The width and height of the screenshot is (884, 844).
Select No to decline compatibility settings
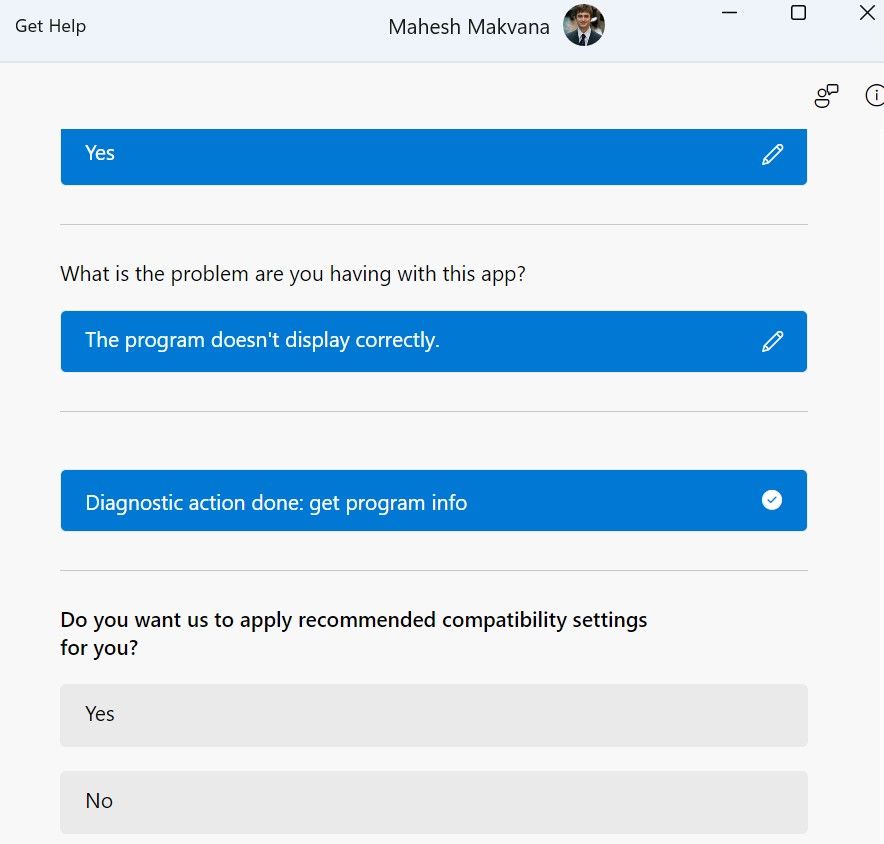pyautogui.click(x=433, y=801)
